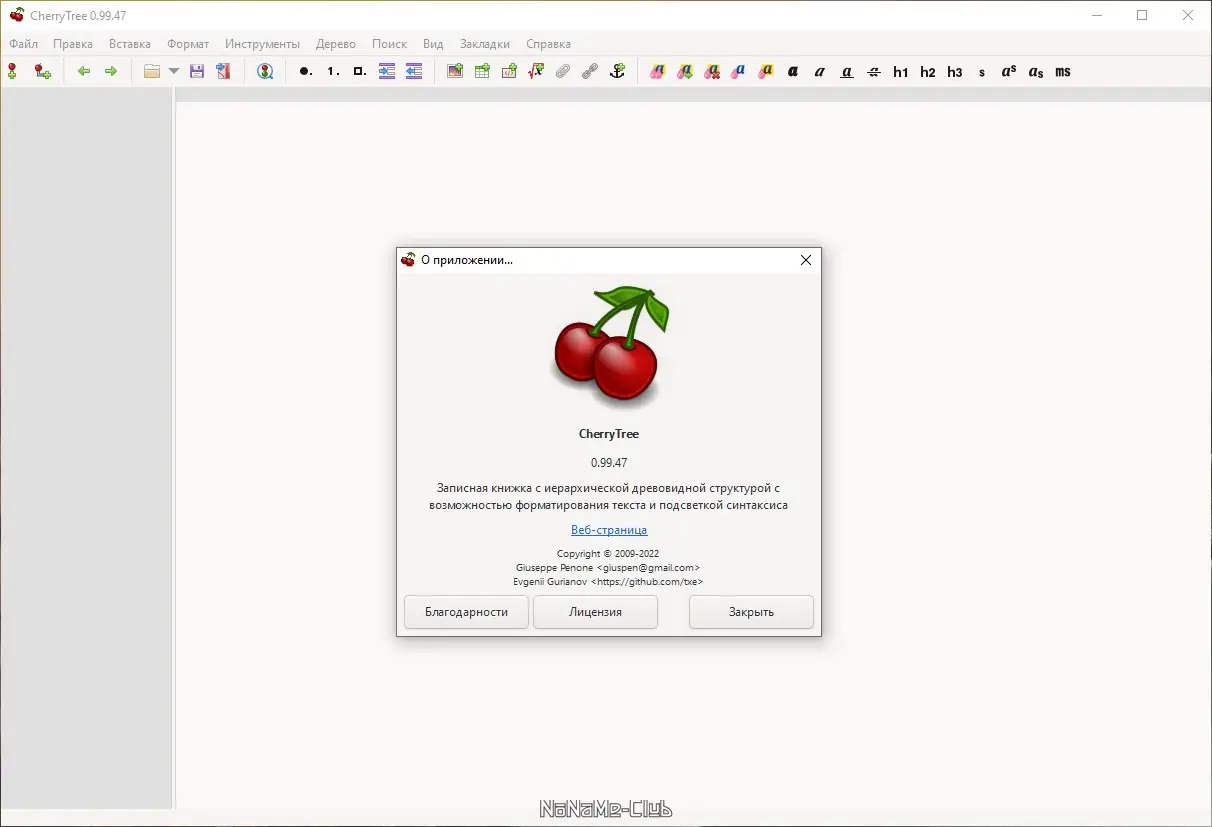
Task: Insert an image with the toolbar icon
Action: click(x=455, y=72)
